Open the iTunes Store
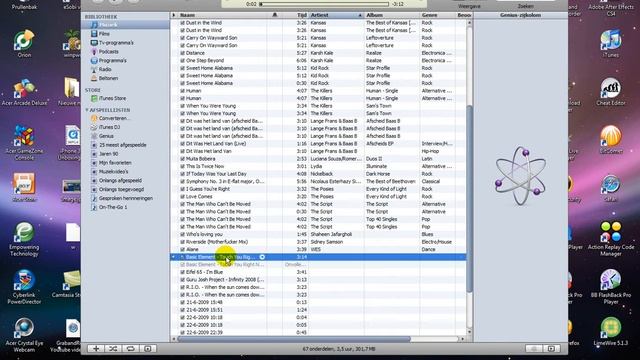The height and width of the screenshot is (360, 640). pos(112,98)
